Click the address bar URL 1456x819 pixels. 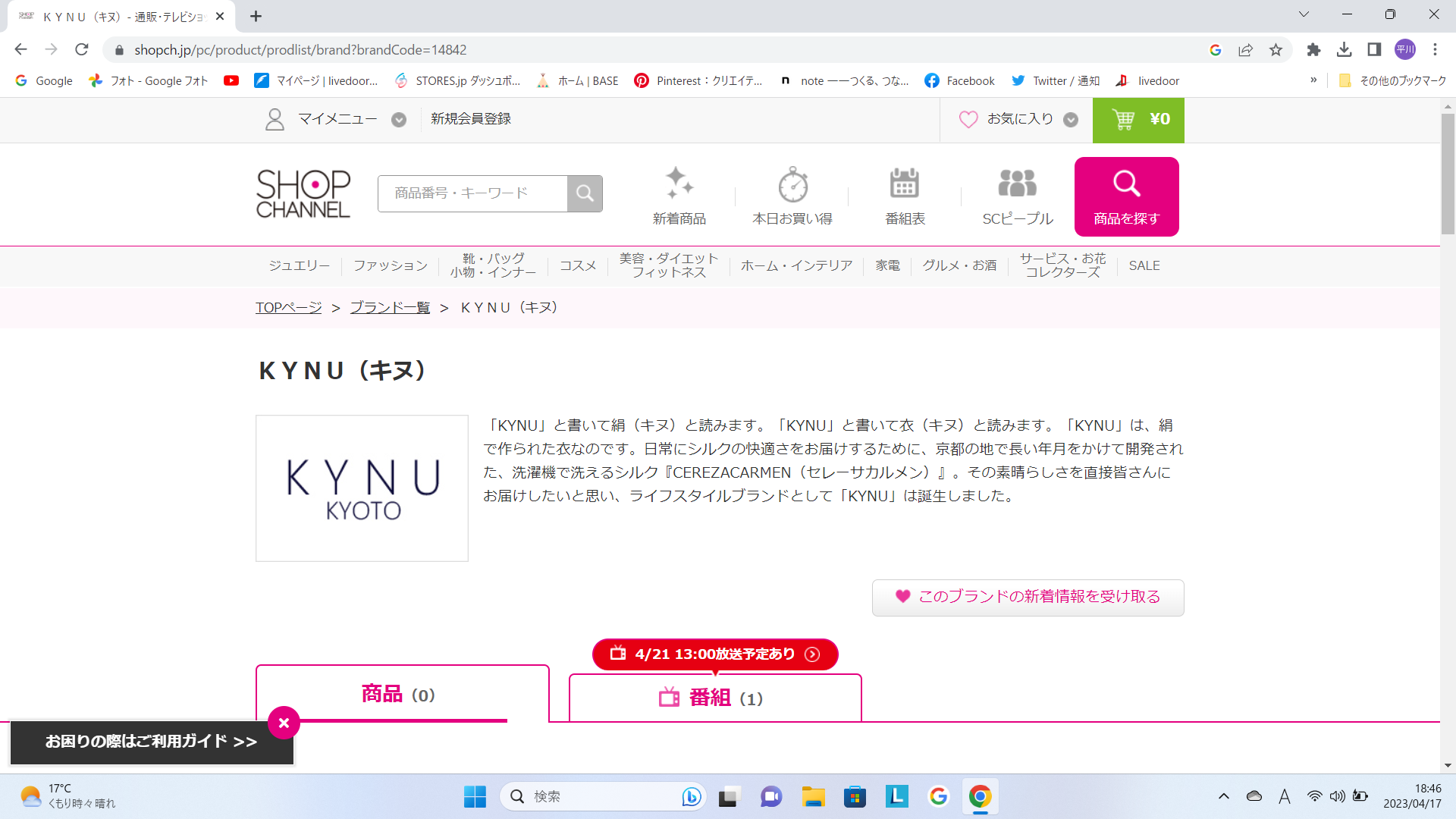(x=300, y=50)
